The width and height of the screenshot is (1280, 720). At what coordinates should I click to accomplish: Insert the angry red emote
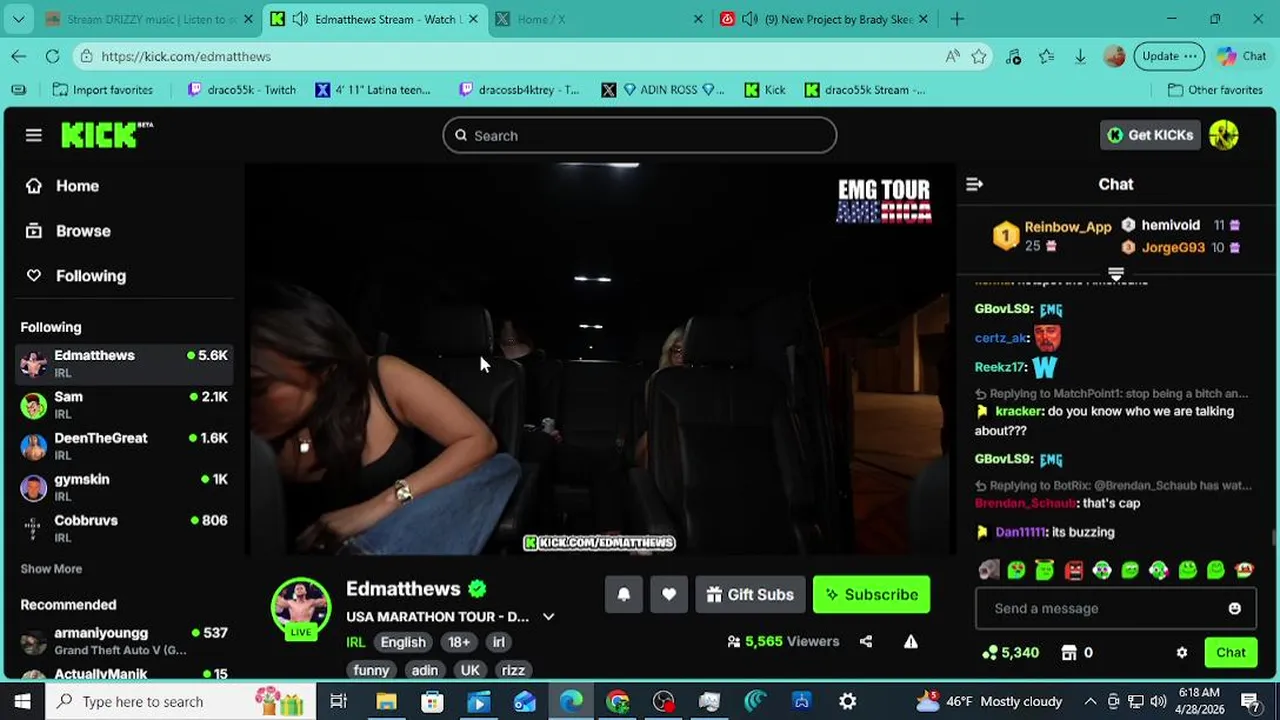[x=1074, y=570]
